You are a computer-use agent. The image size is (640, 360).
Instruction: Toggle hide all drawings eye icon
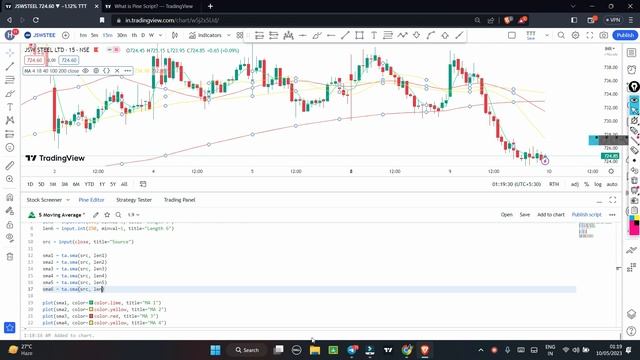[10, 238]
